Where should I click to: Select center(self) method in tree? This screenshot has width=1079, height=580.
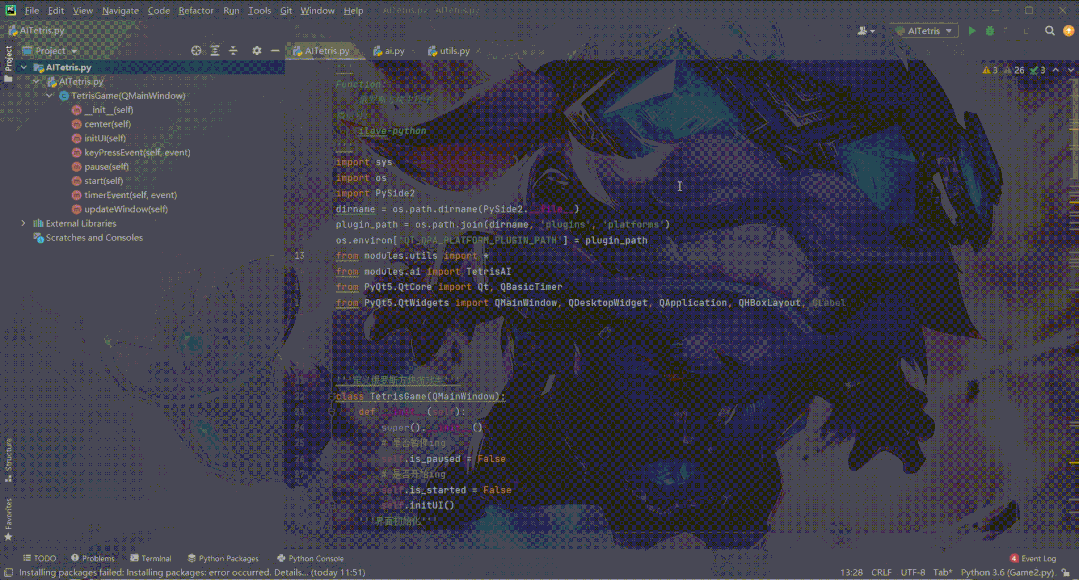pyautogui.click(x=101, y=125)
